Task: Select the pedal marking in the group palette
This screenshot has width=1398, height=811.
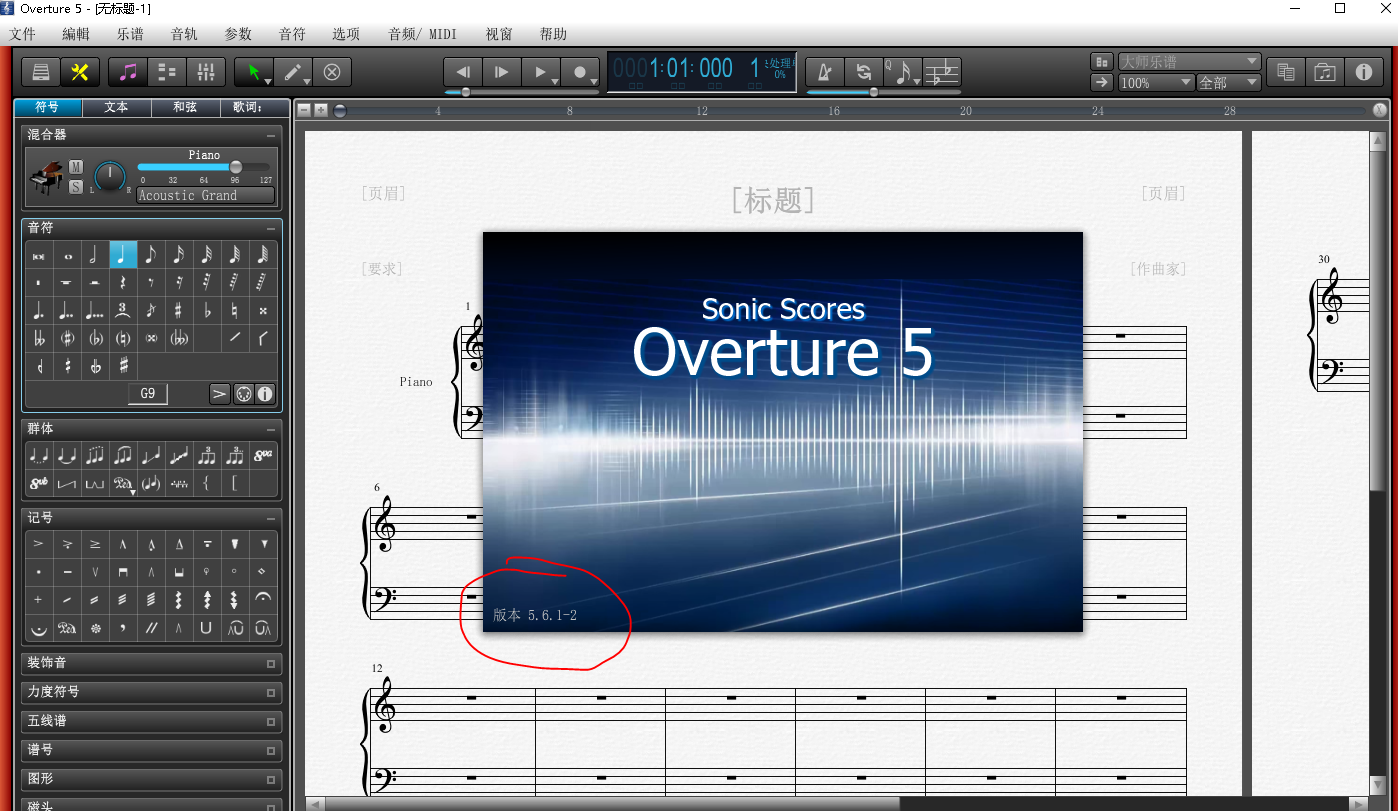Action: (x=122, y=484)
